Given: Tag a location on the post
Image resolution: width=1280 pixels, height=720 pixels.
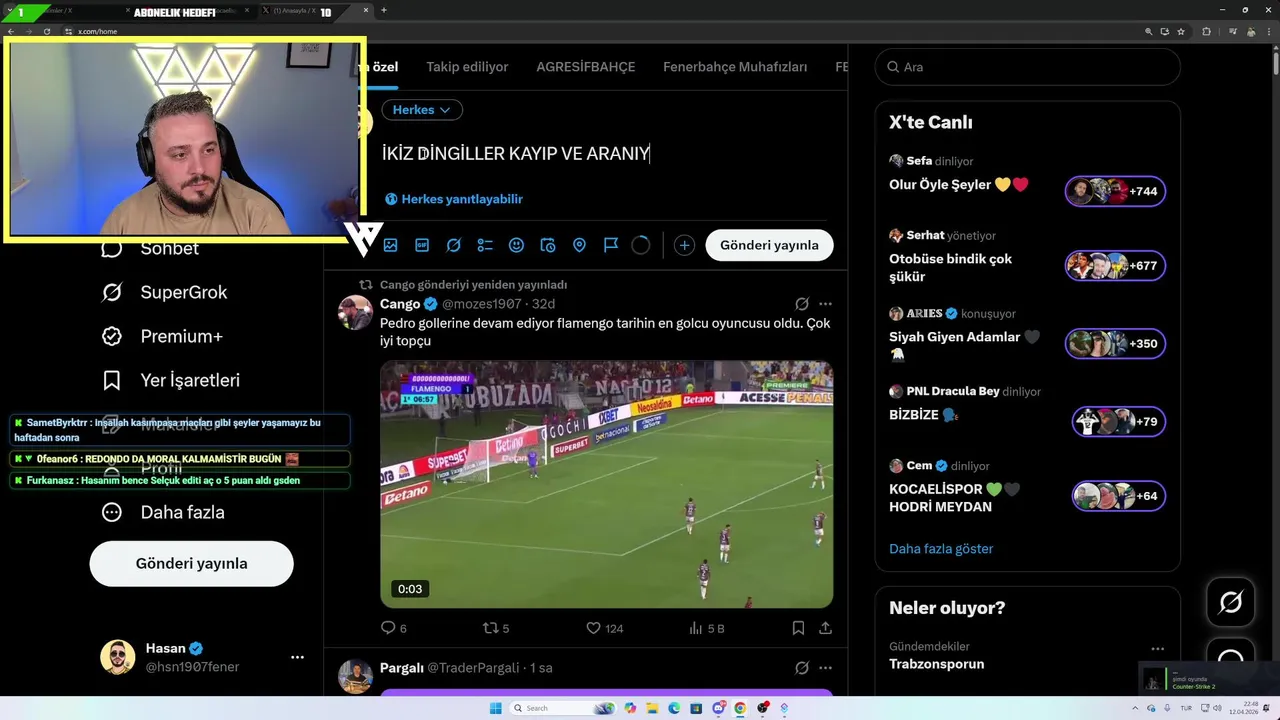Looking at the screenshot, I should tap(579, 245).
